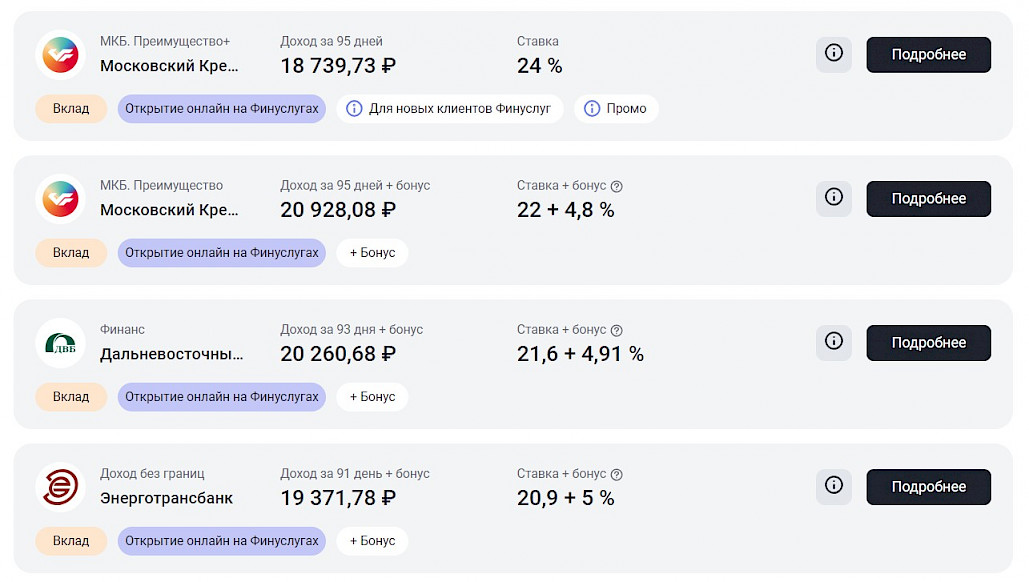The image size is (1029, 582).
Task: Click the bank logo on the 22 + 4,8 % card
Action: 60,199
